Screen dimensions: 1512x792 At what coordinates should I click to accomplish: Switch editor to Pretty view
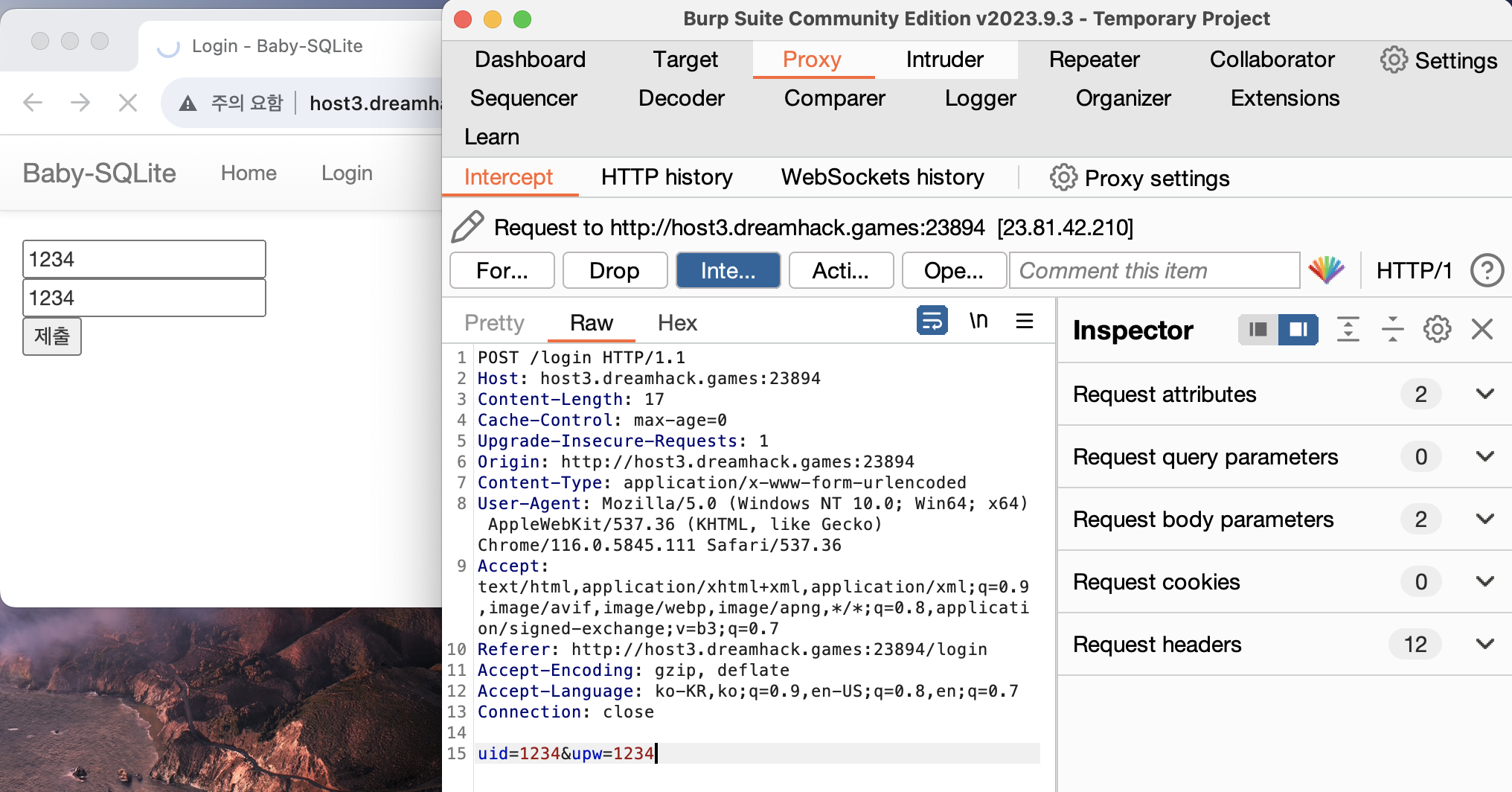(x=494, y=322)
